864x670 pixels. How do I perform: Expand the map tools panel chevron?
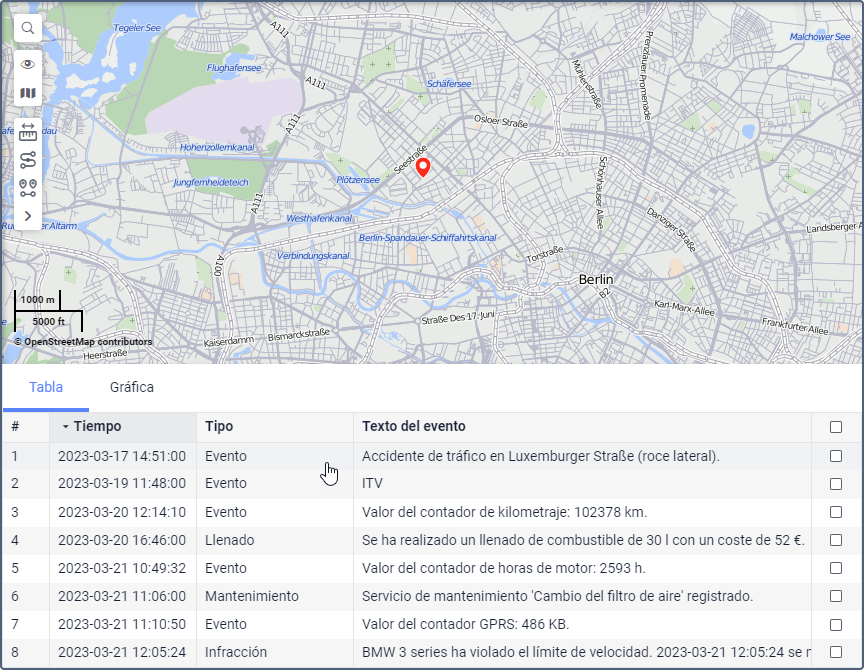(28, 216)
